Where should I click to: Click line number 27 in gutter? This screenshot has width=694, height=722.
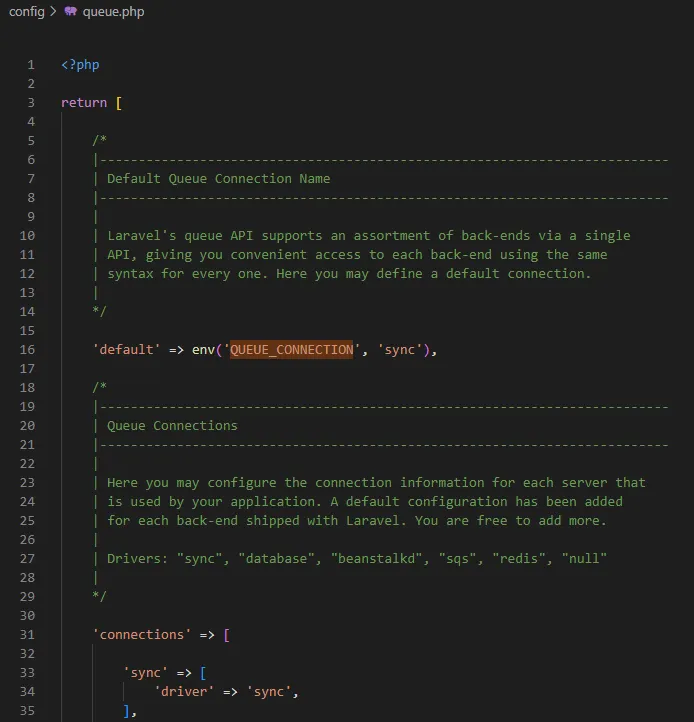pos(27,559)
